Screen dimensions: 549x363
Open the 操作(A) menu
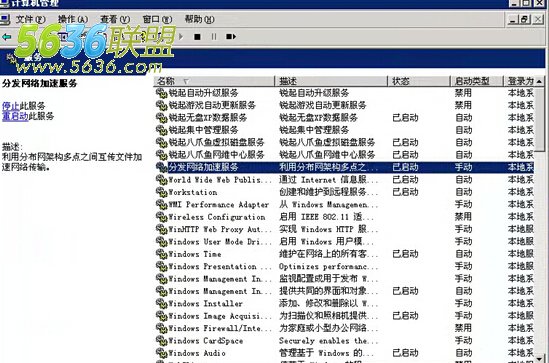73,19
